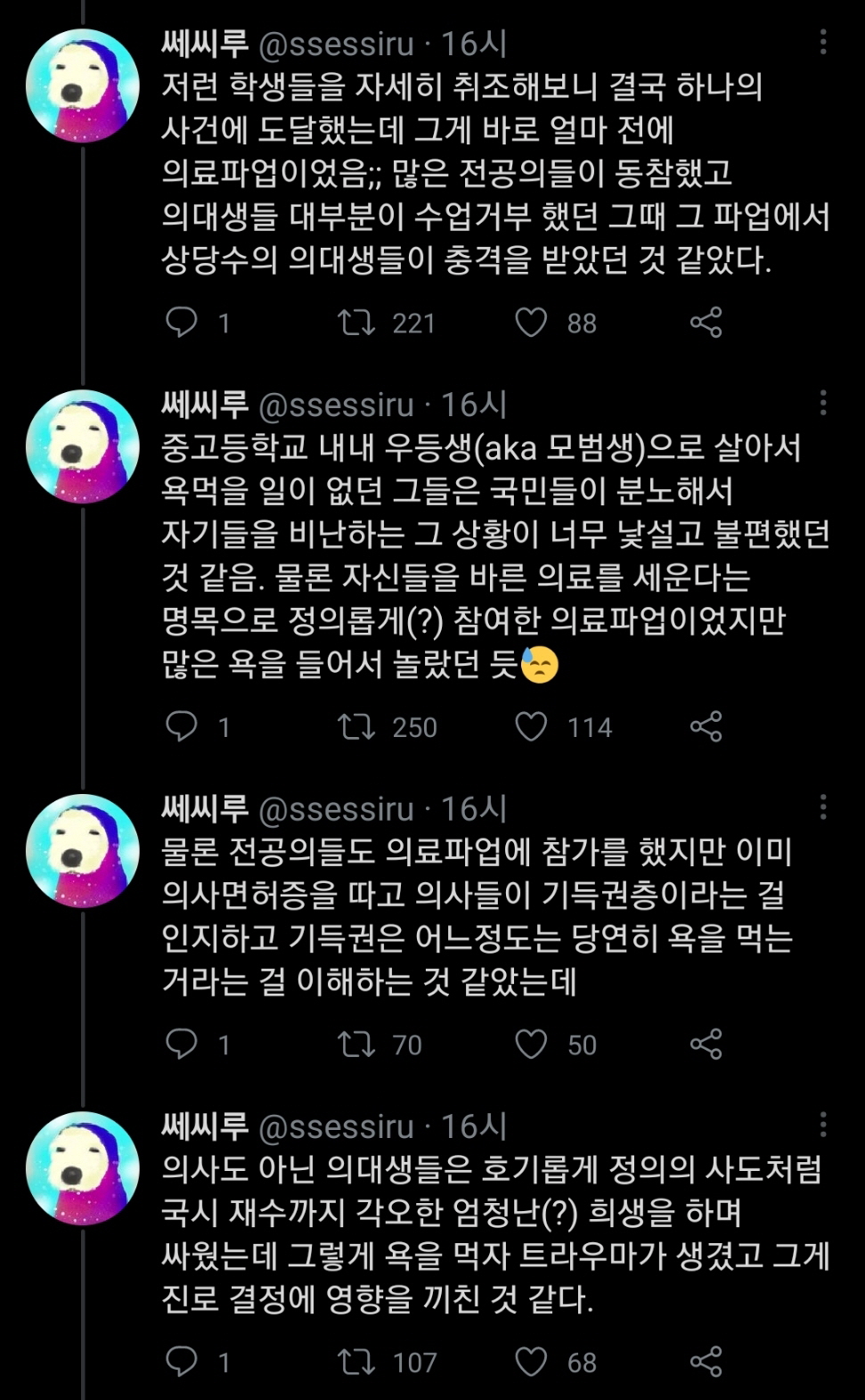Open more options for the first tweet

point(823,42)
